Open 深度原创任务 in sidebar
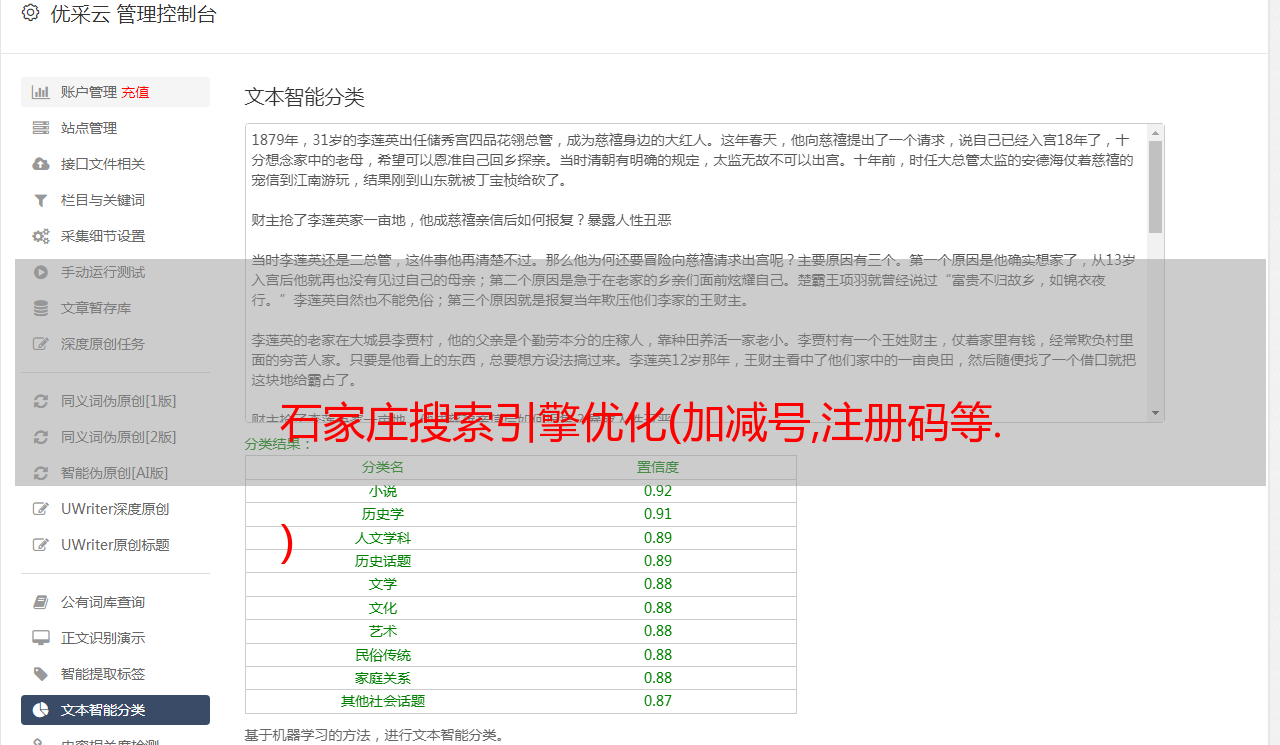 tap(115, 344)
